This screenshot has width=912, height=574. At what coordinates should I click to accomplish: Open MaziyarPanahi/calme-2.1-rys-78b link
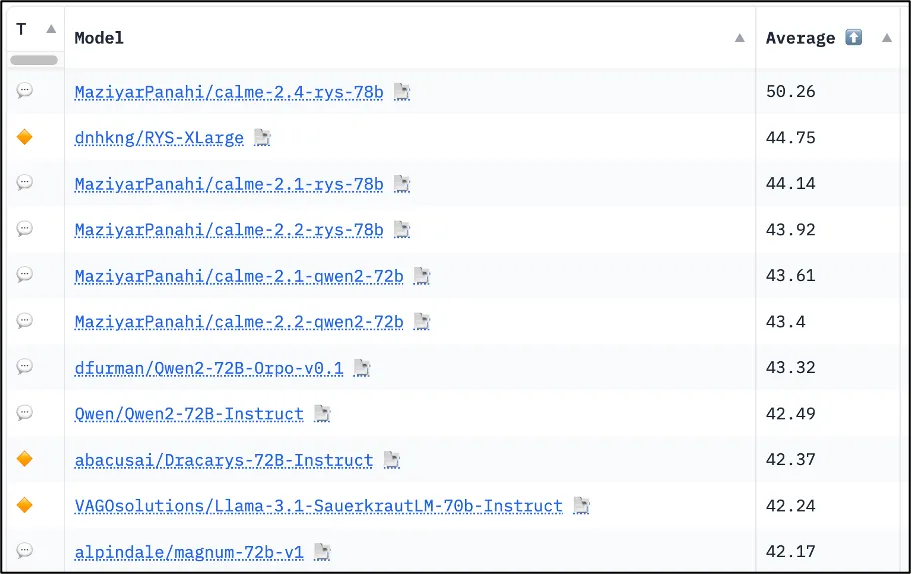tap(229, 184)
